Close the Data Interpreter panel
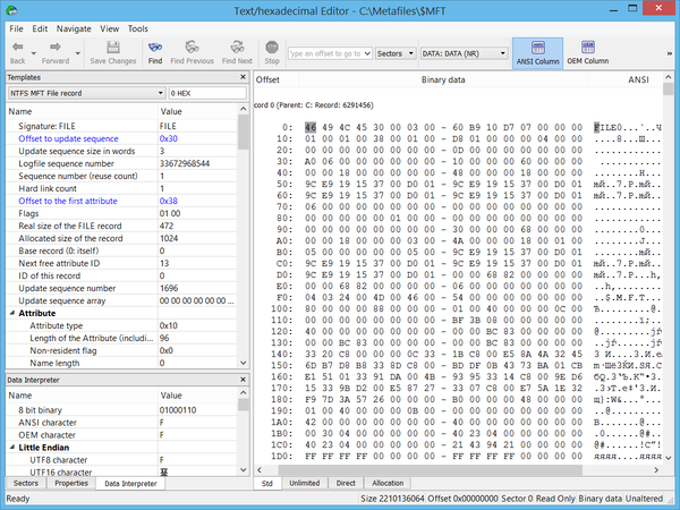The width and height of the screenshot is (680, 510). point(243,379)
